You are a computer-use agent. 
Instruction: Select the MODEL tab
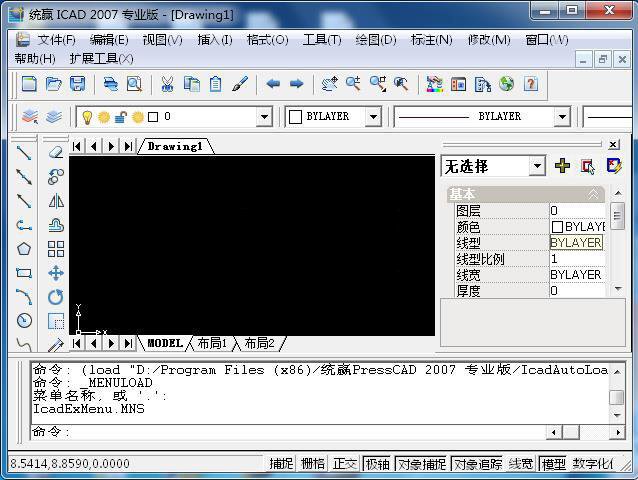click(164, 343)
